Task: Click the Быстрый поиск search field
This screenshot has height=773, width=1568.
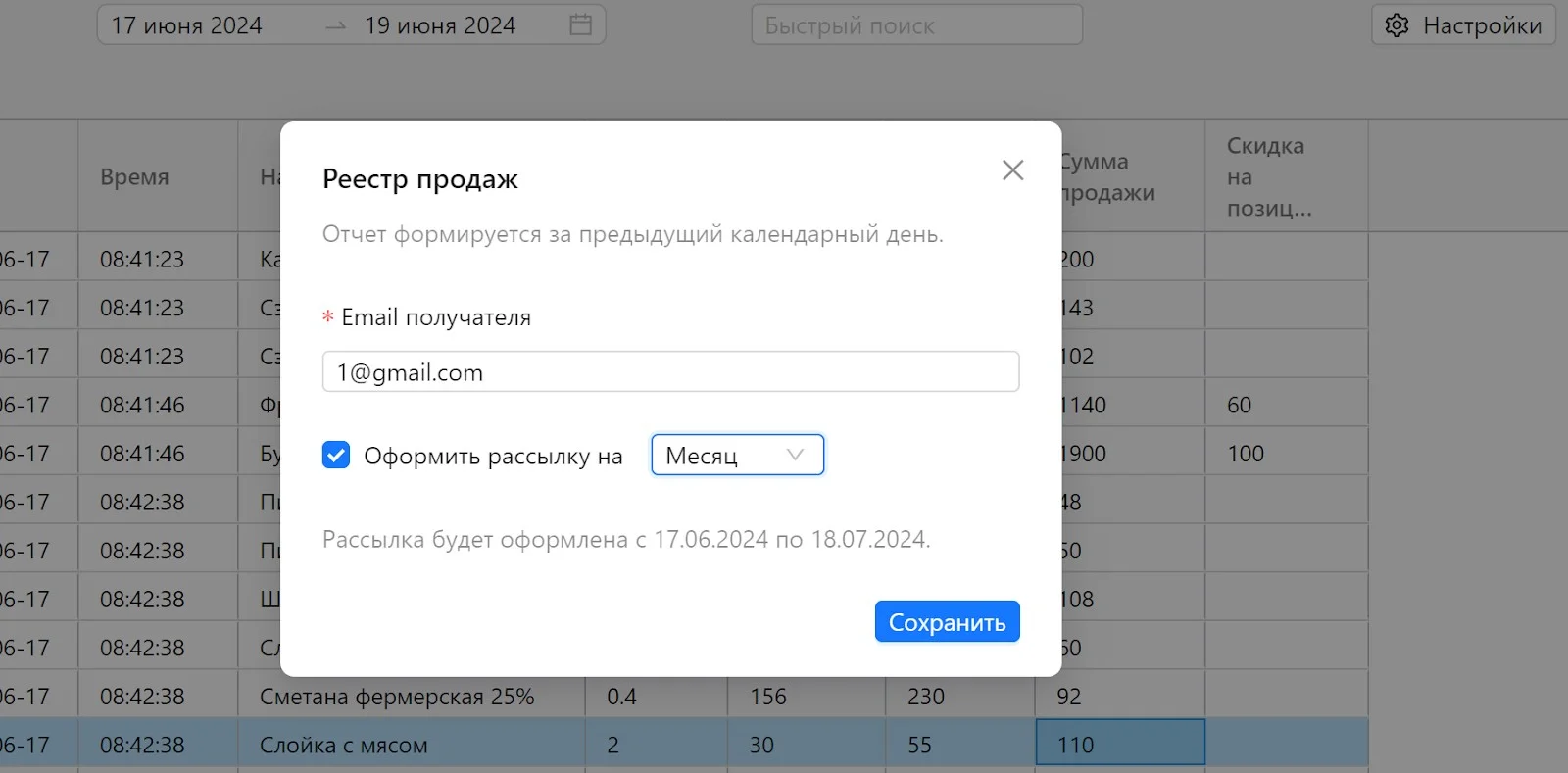Action: pyautogui.click(x=916, y=25)
